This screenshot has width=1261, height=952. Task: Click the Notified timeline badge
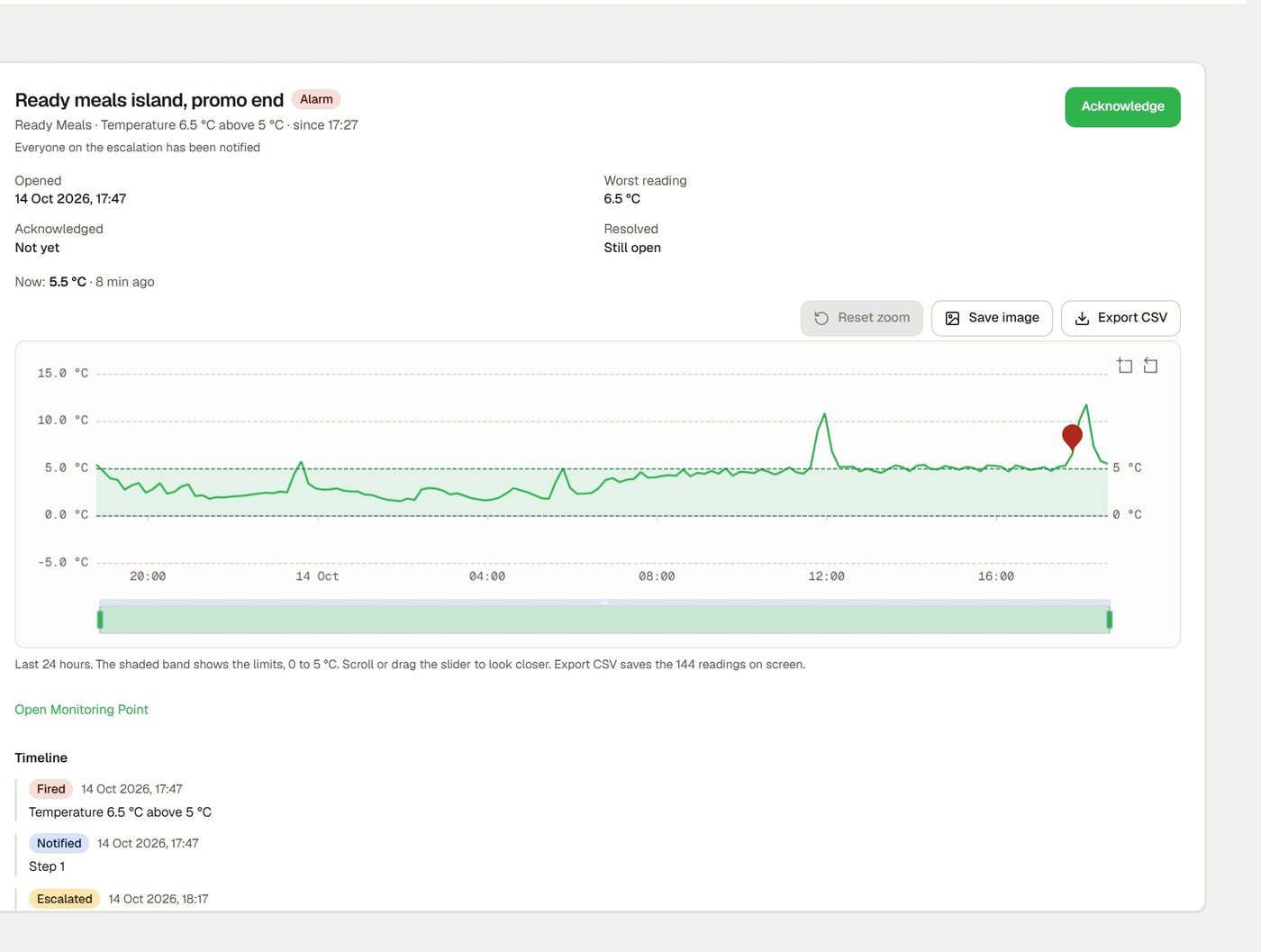click(59, 843)
